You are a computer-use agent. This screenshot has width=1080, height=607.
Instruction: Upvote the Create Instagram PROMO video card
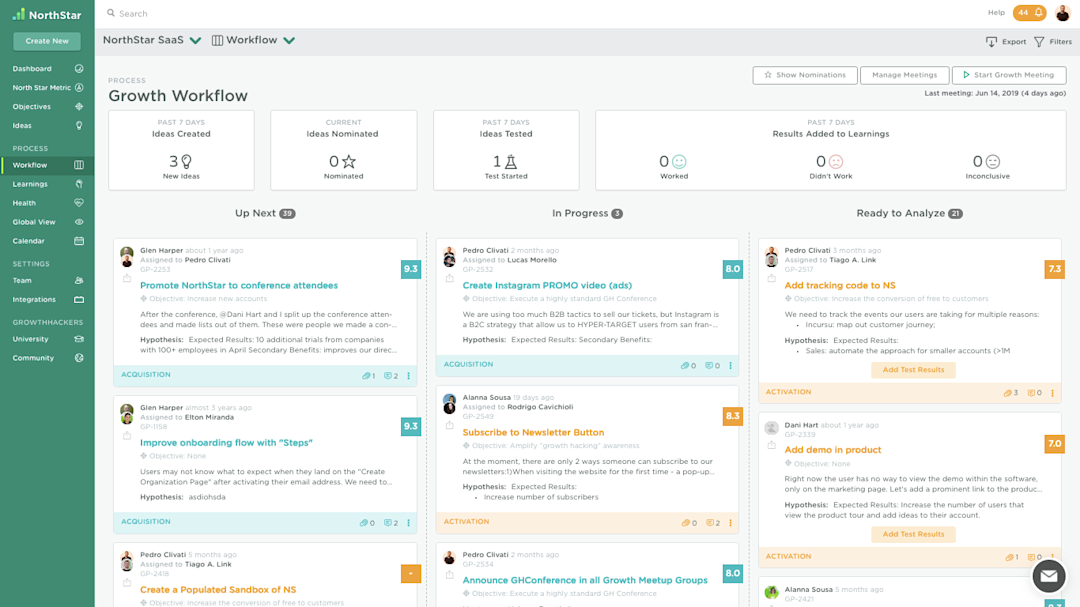tap(449, 278)
